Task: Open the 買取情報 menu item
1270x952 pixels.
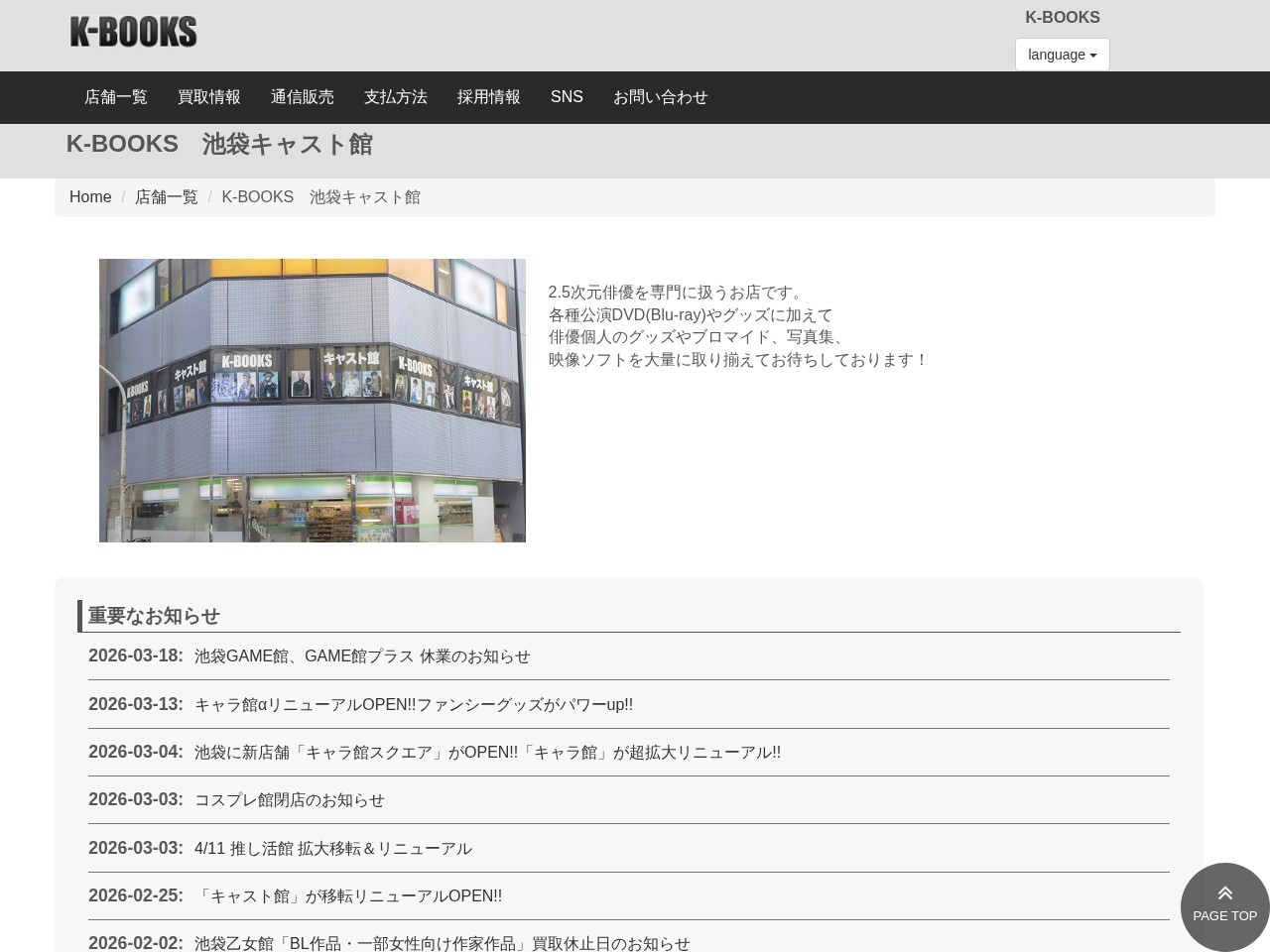Action: click(x=208, y=96)
